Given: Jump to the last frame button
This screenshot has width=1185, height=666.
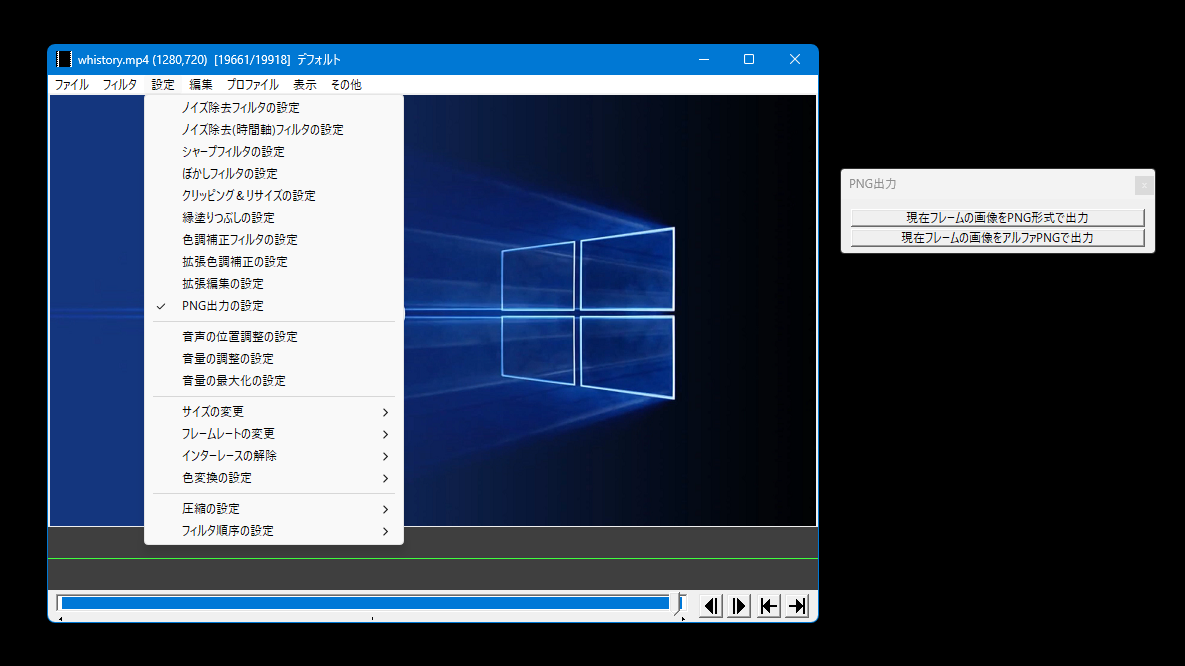Looking at the screenshot, I should coord(797,606).
